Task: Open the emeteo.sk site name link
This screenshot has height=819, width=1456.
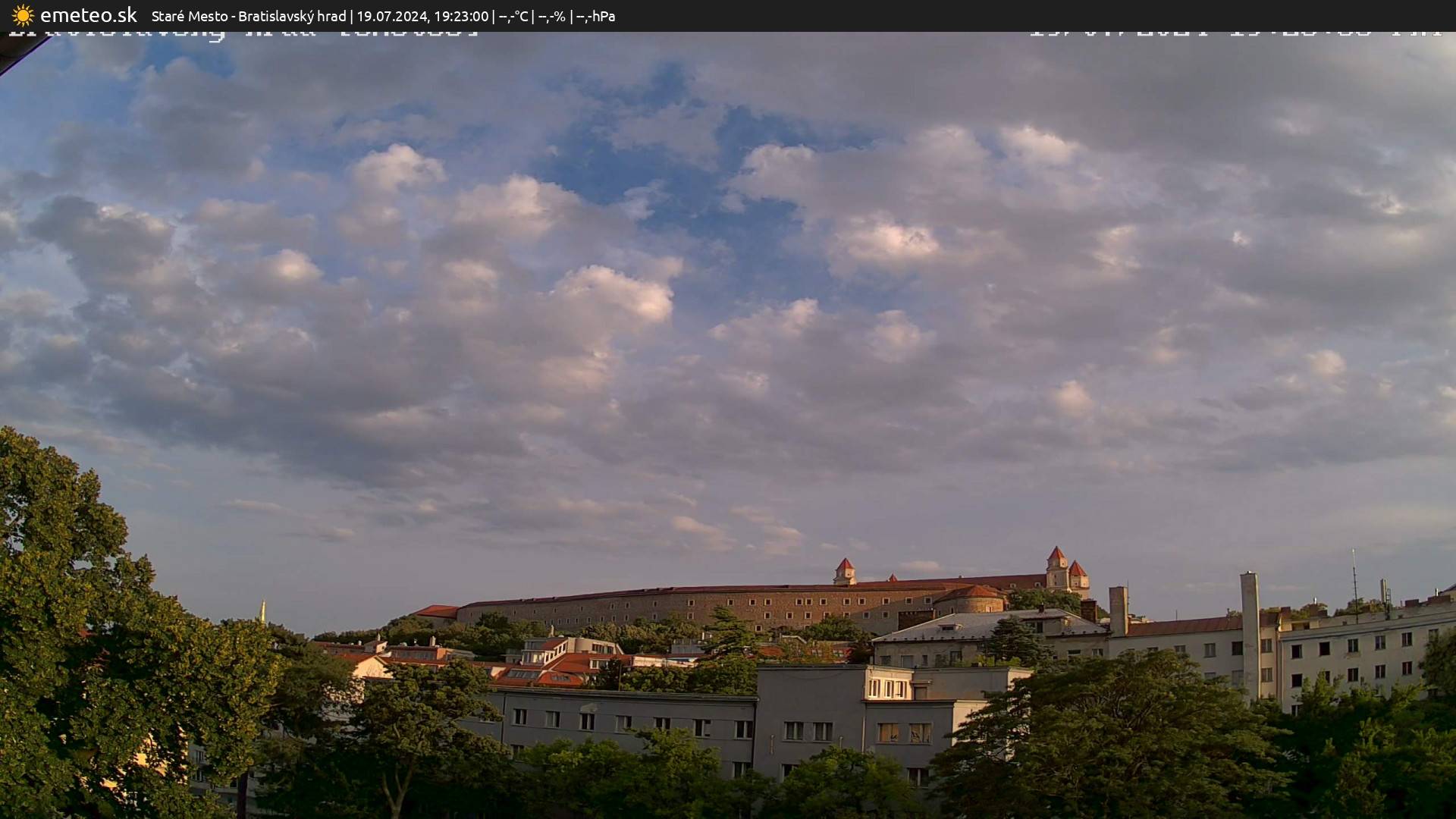Action: [x=88, y=15]
